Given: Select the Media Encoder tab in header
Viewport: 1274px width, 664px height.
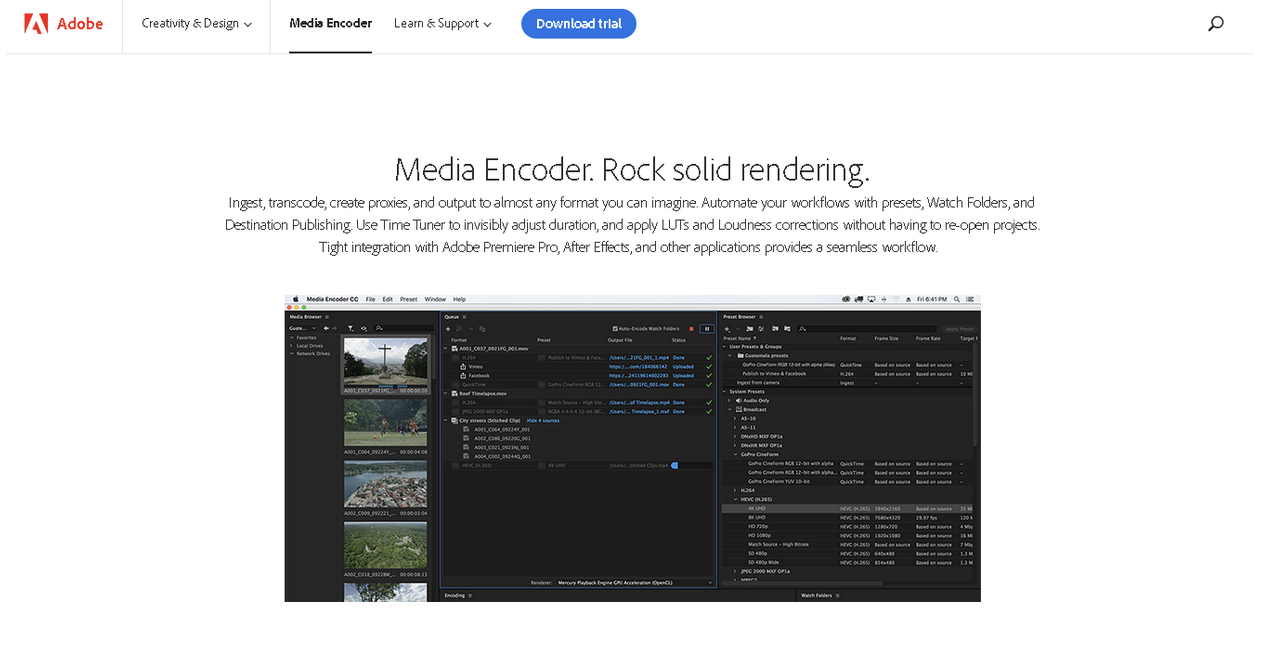Looking at the screenshot, I should (330, 24).
